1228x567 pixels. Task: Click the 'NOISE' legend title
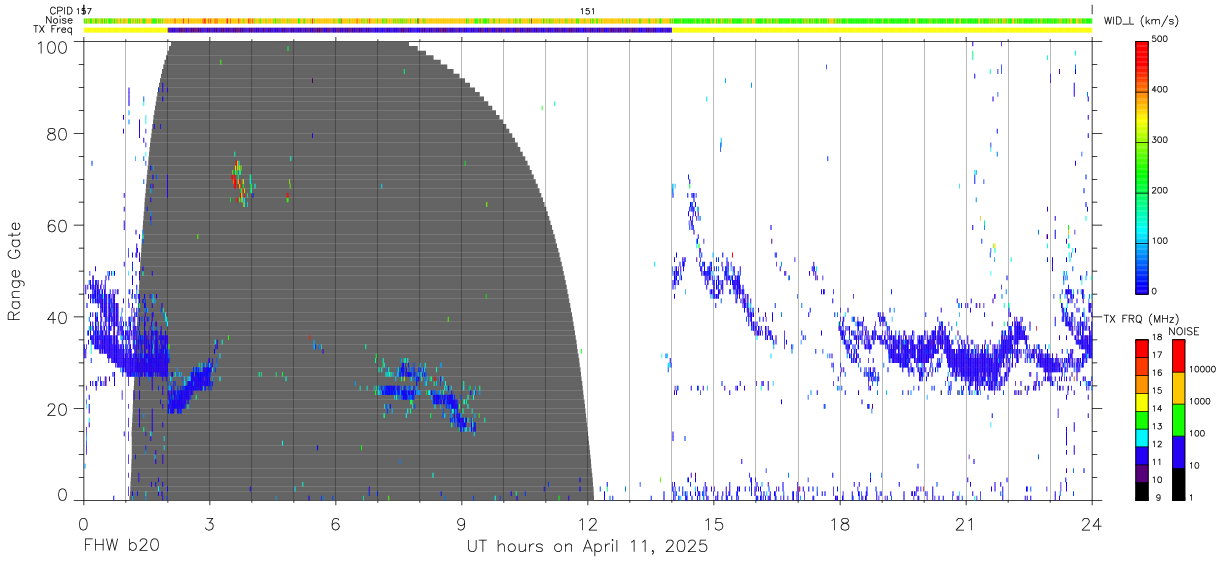pyautogui.click(x=1183, y=331)
